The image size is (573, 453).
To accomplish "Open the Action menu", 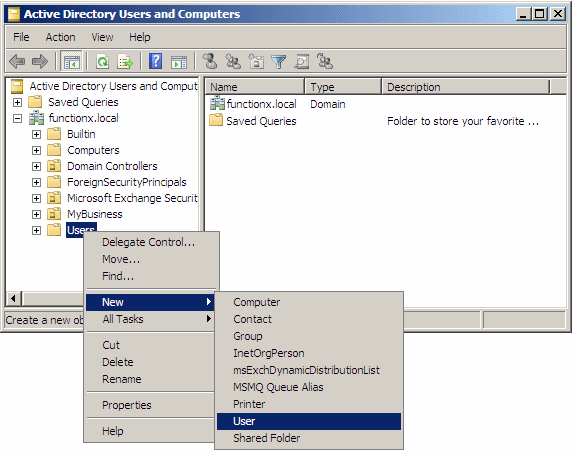I will pyautogui.click(x=60, y=37).
